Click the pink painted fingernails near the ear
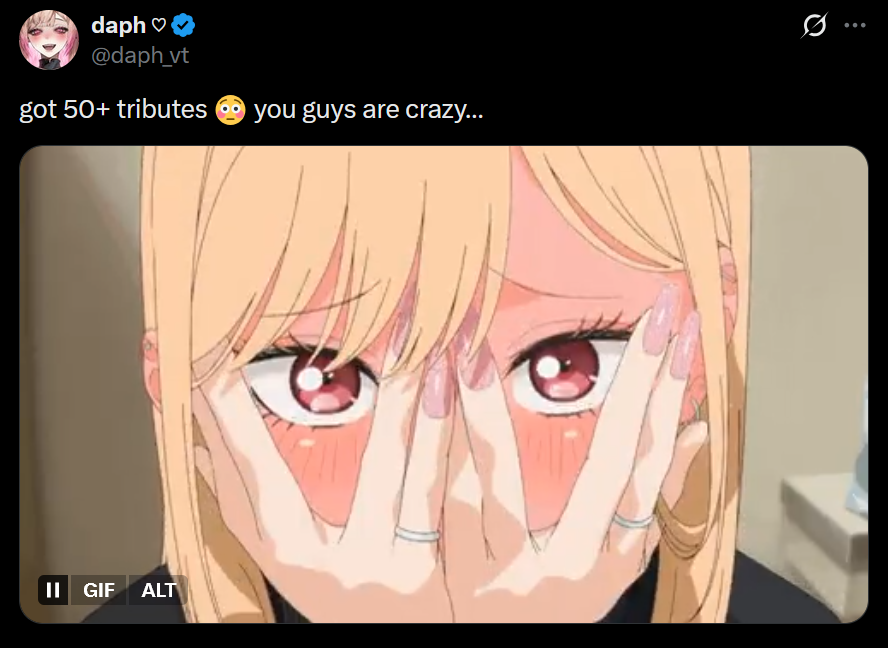Screen dimensions: 888x648 (672, 330)
